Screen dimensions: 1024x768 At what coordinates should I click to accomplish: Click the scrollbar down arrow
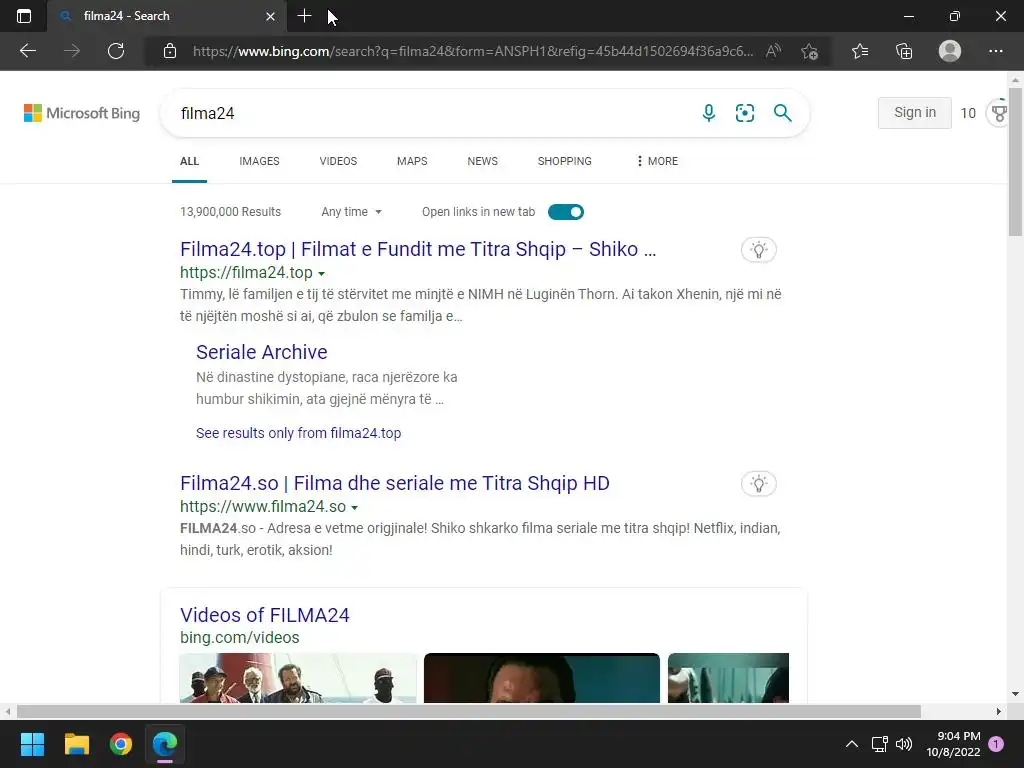pyautogui.click(x=1015, y=694)
